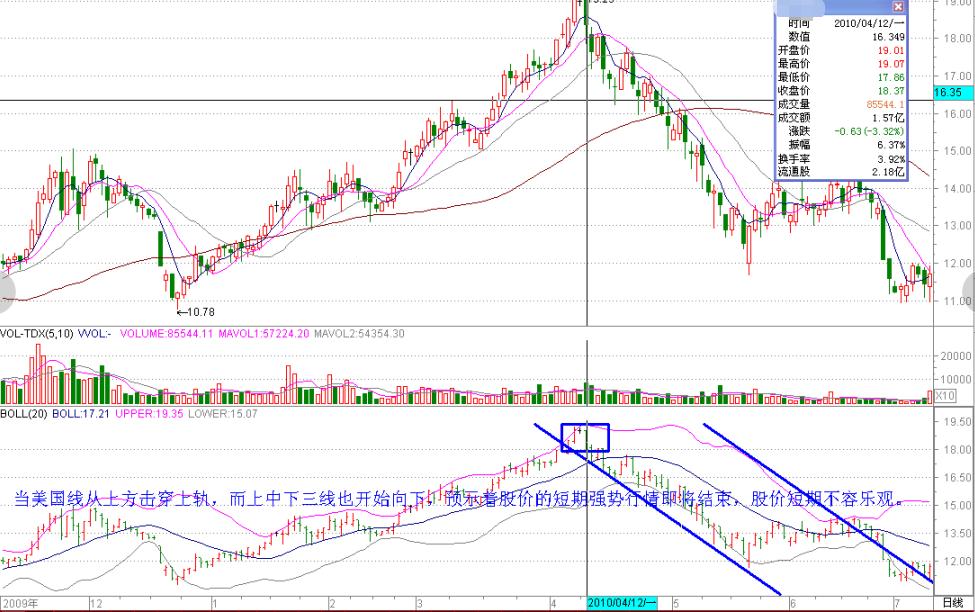Viewport: 975px width, 612px height.
Task: Click the BOLL:17.21 middle band readout
Action: pyautogui.click(x=81, y=414)
